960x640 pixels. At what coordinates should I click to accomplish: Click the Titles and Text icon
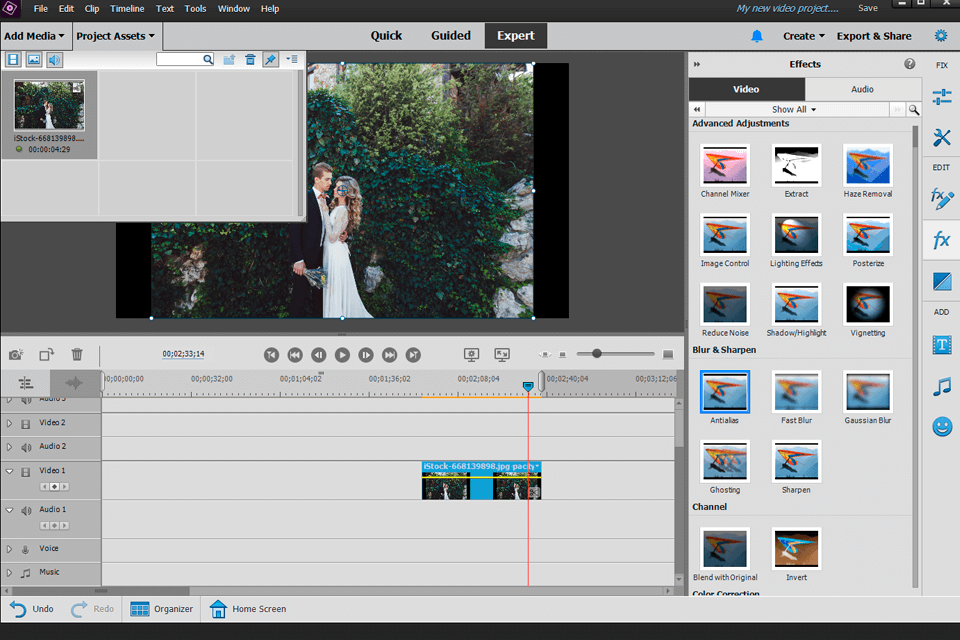[941, 345]
